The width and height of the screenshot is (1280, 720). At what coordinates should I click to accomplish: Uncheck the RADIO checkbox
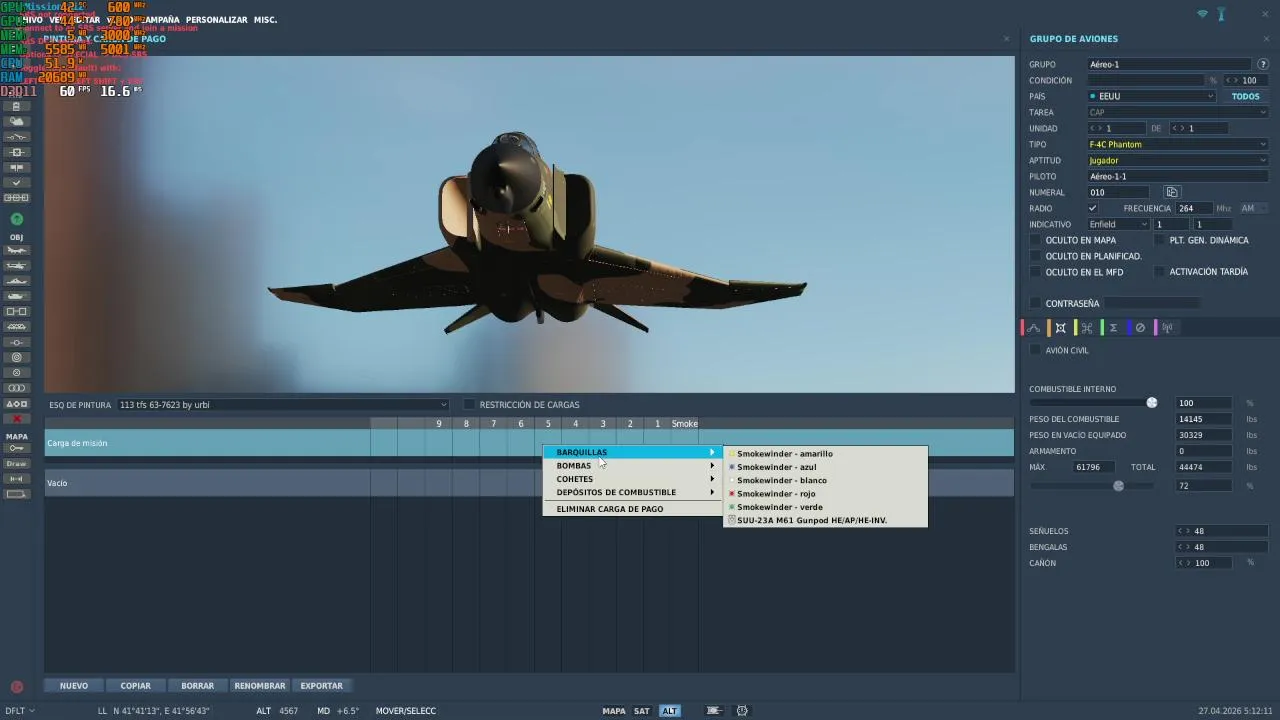tap(1093, 208)
